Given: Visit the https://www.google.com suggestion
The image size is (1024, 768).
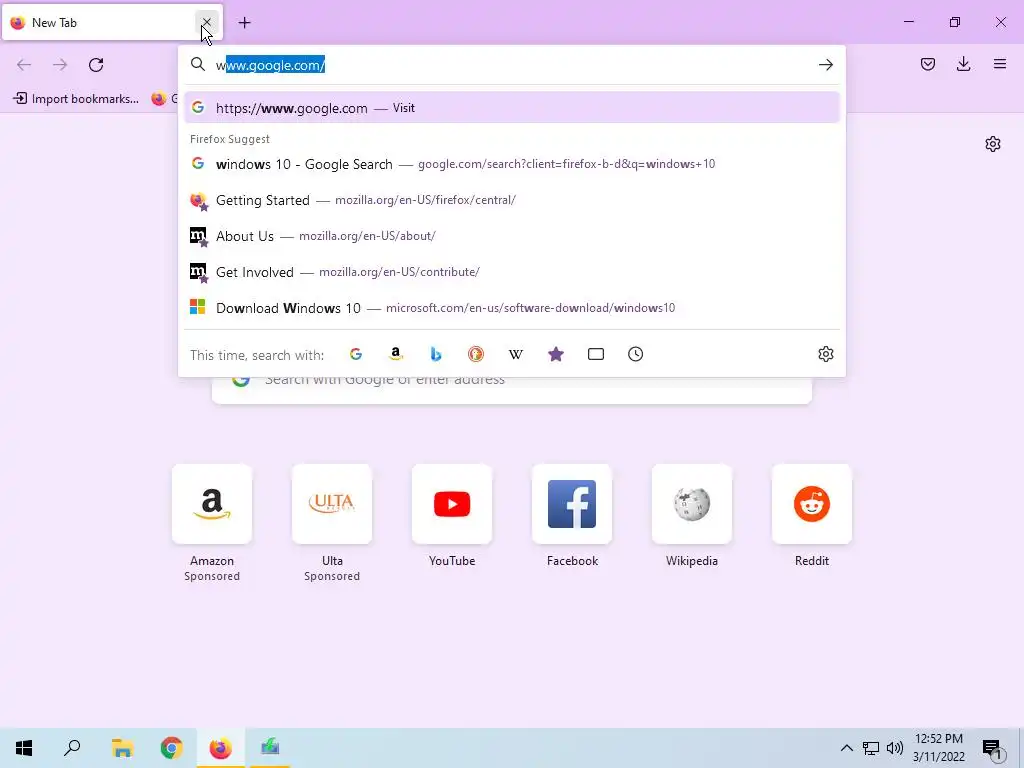Looking at the screenshot, I should 511,108.
